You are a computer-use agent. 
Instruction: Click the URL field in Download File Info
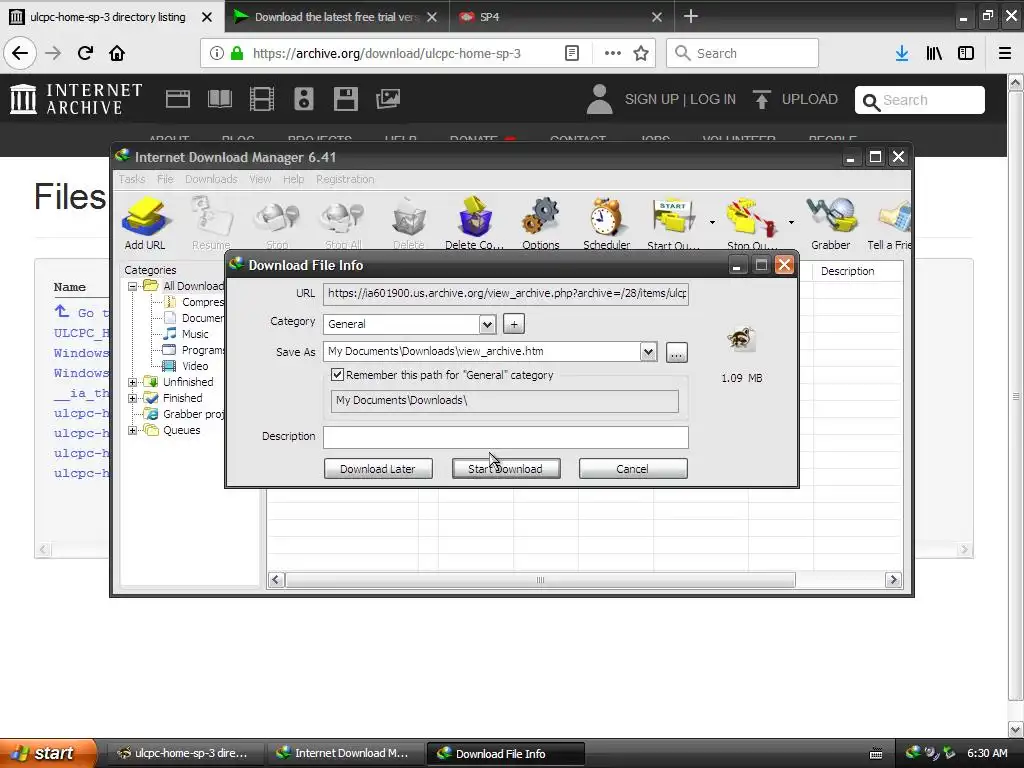pyautogui.click(x=505, y=294)
